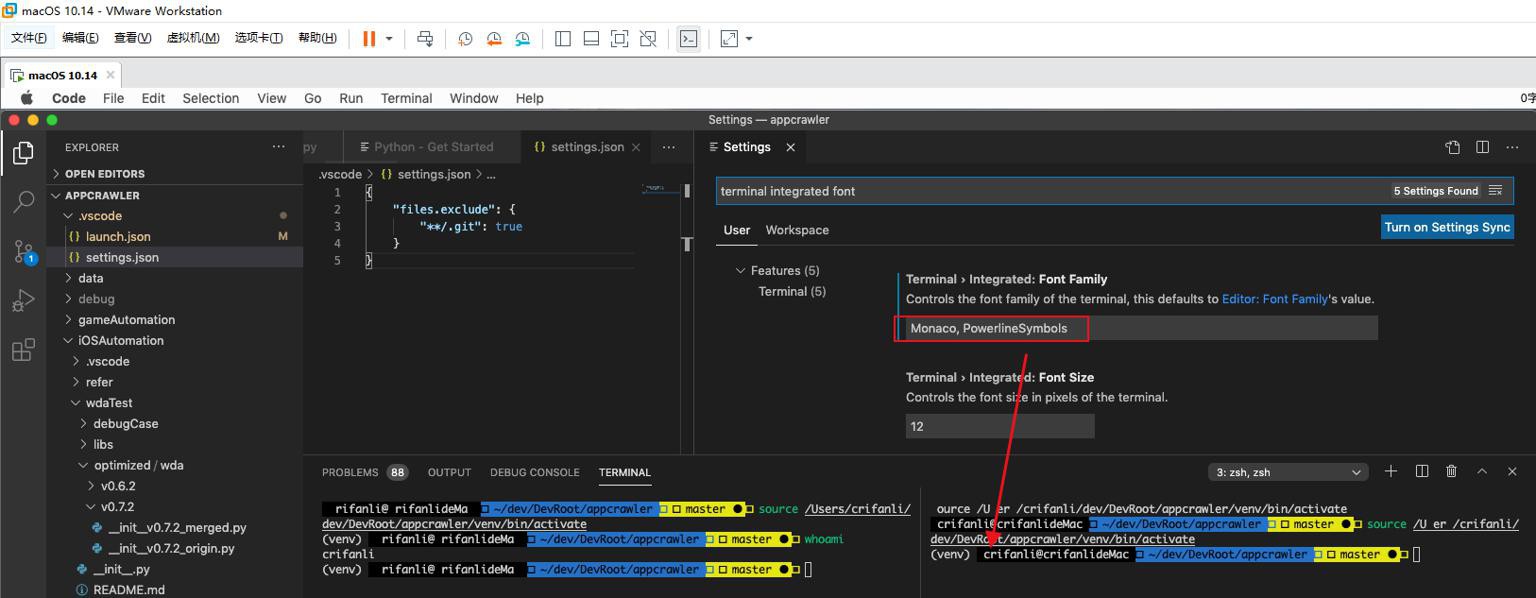
Task: Click the VMware pause virtual machine button
Action: point(369,38)
